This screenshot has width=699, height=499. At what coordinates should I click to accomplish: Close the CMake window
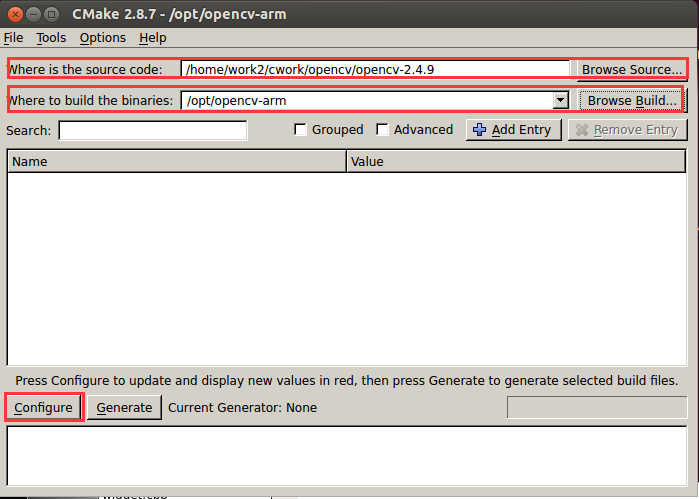[x=15, y=15]
